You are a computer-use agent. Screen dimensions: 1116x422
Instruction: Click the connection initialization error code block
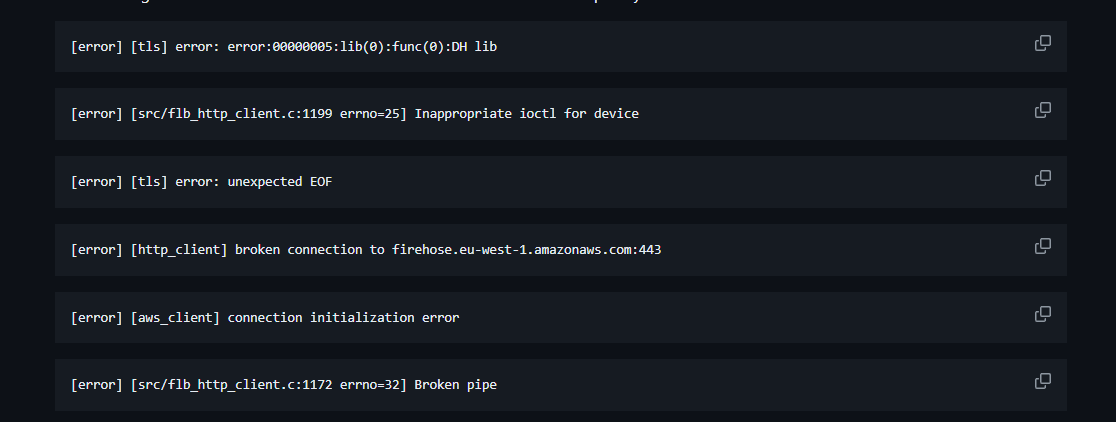point(560,317)
